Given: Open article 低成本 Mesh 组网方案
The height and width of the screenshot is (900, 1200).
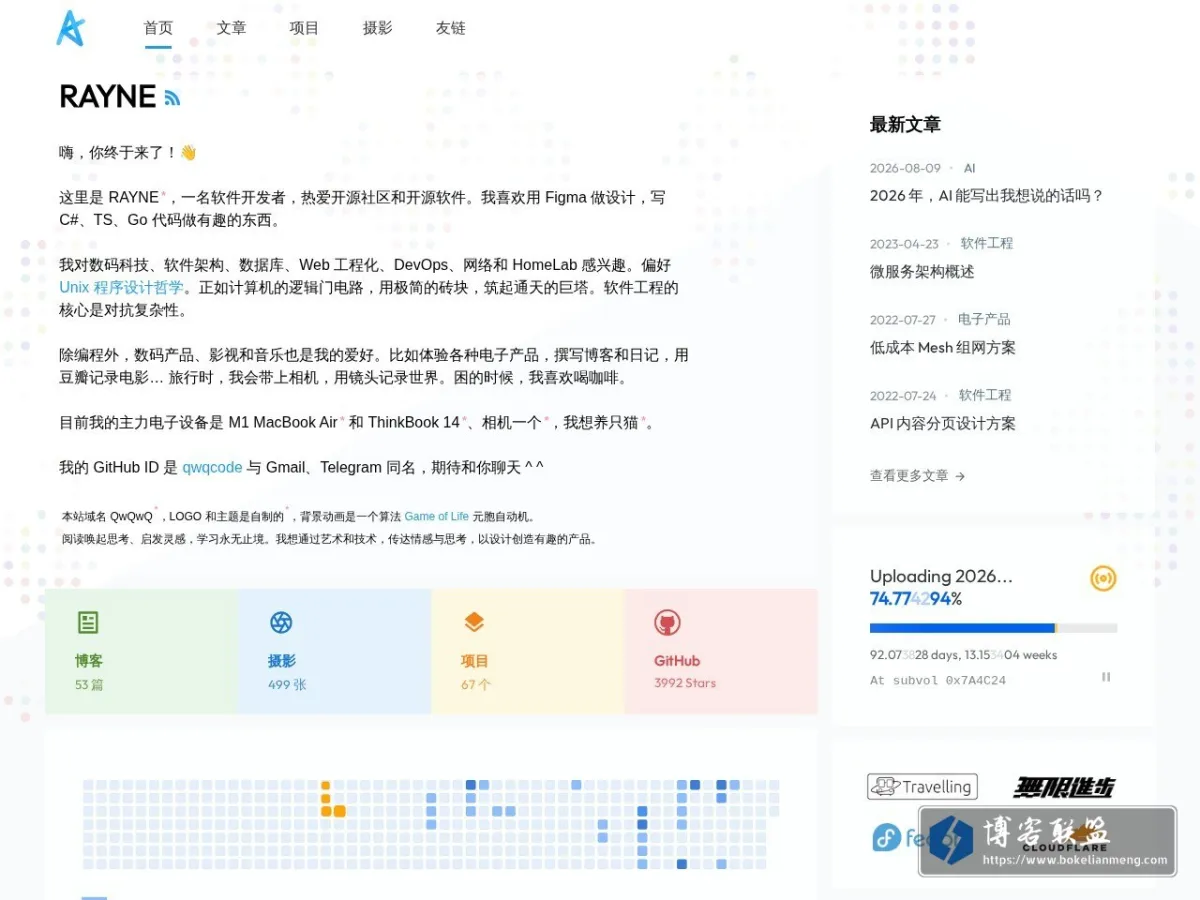Looking at the screenshot, I should tap(943, 348).
